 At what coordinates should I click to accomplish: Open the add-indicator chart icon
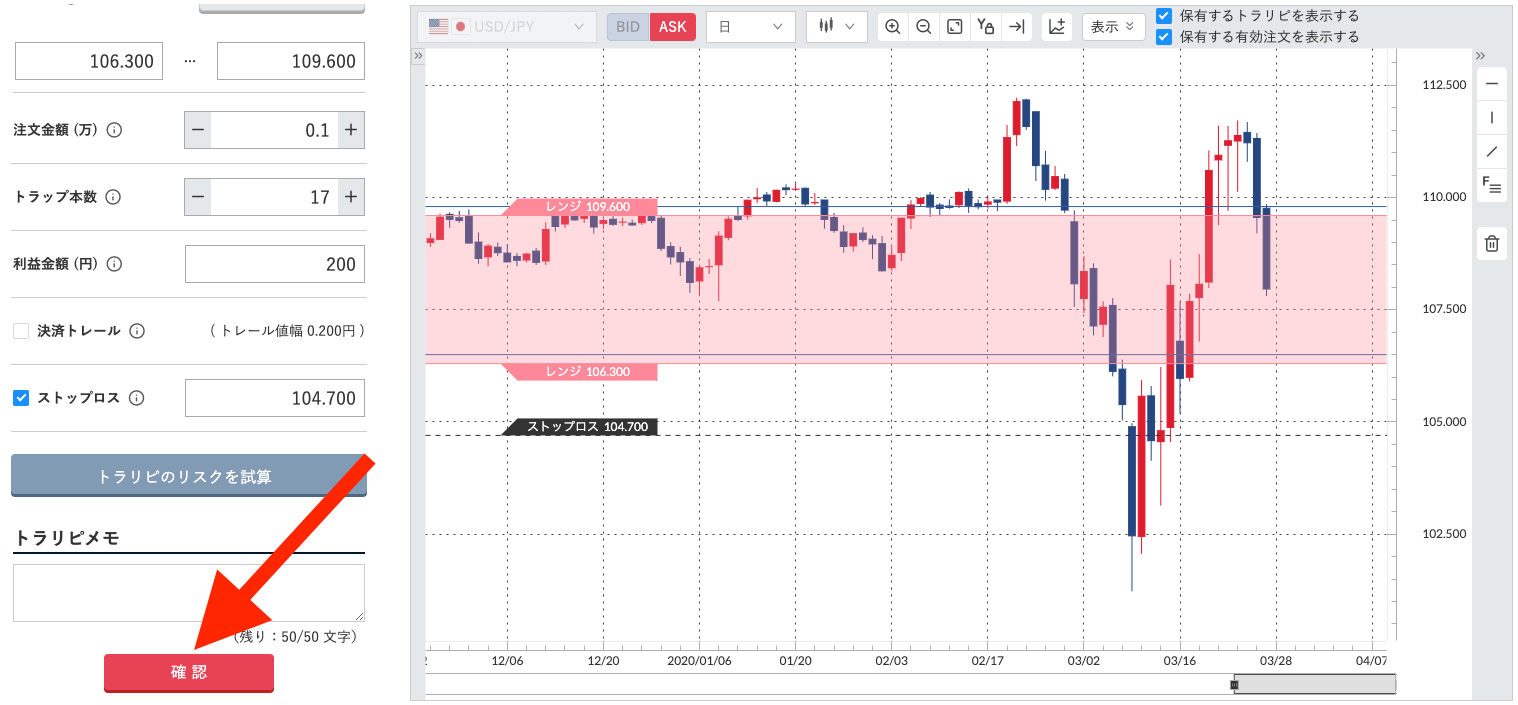pos(1057,27)
